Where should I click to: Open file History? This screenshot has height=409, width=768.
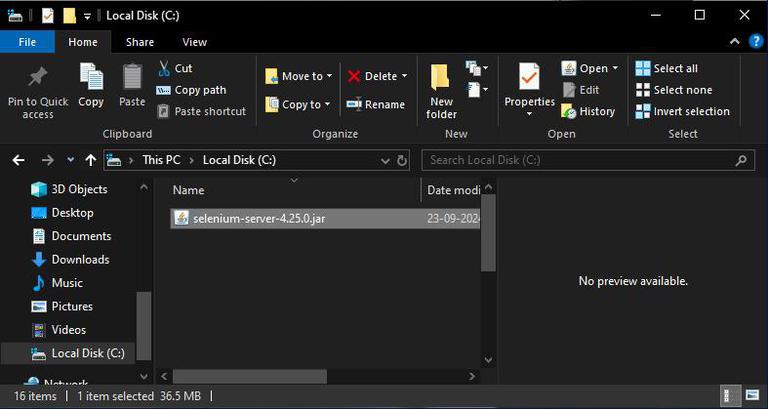[x=588, y=112]
